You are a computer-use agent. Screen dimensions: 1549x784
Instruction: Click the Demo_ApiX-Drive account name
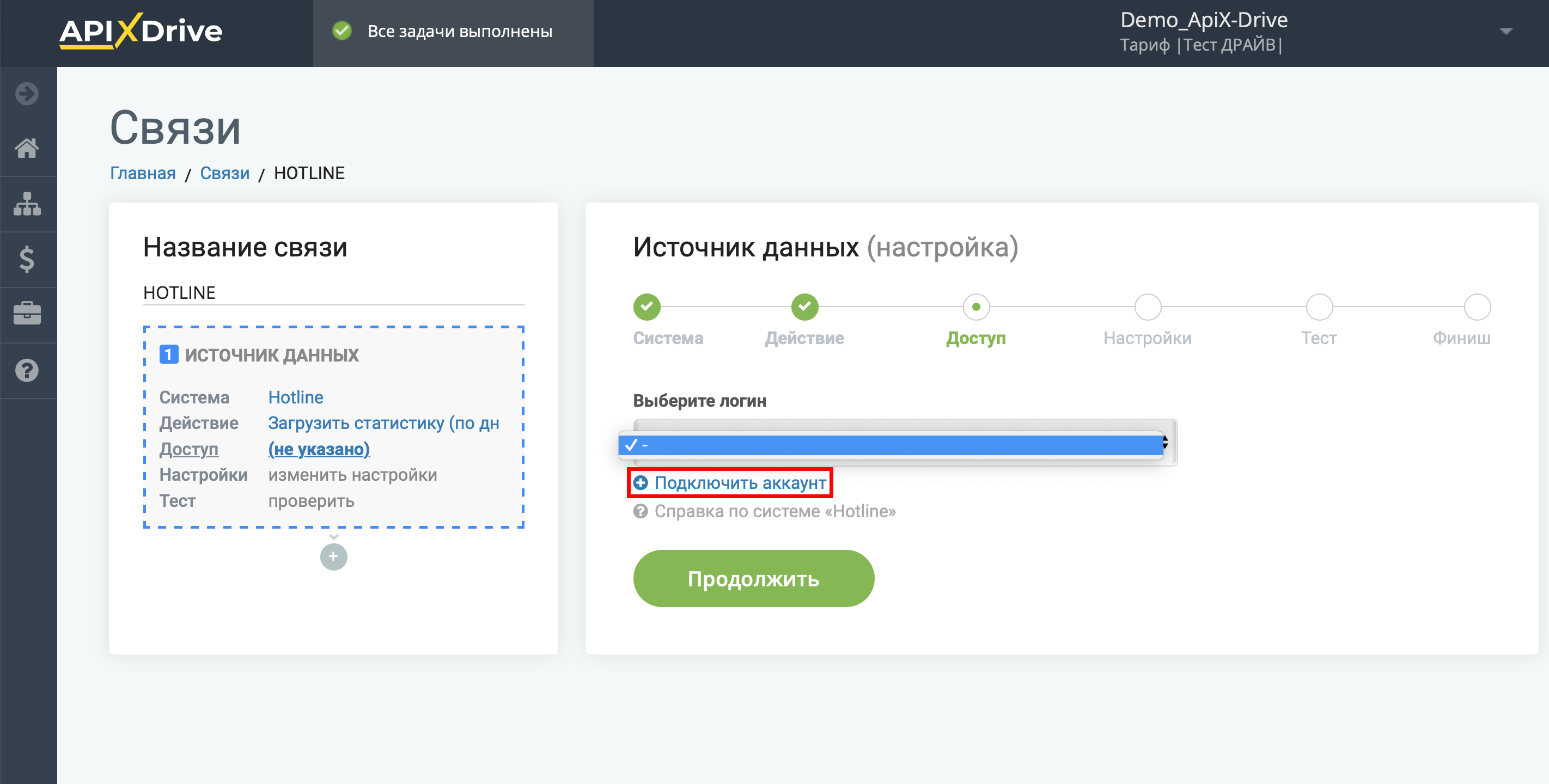click(x=1204, y=20)
